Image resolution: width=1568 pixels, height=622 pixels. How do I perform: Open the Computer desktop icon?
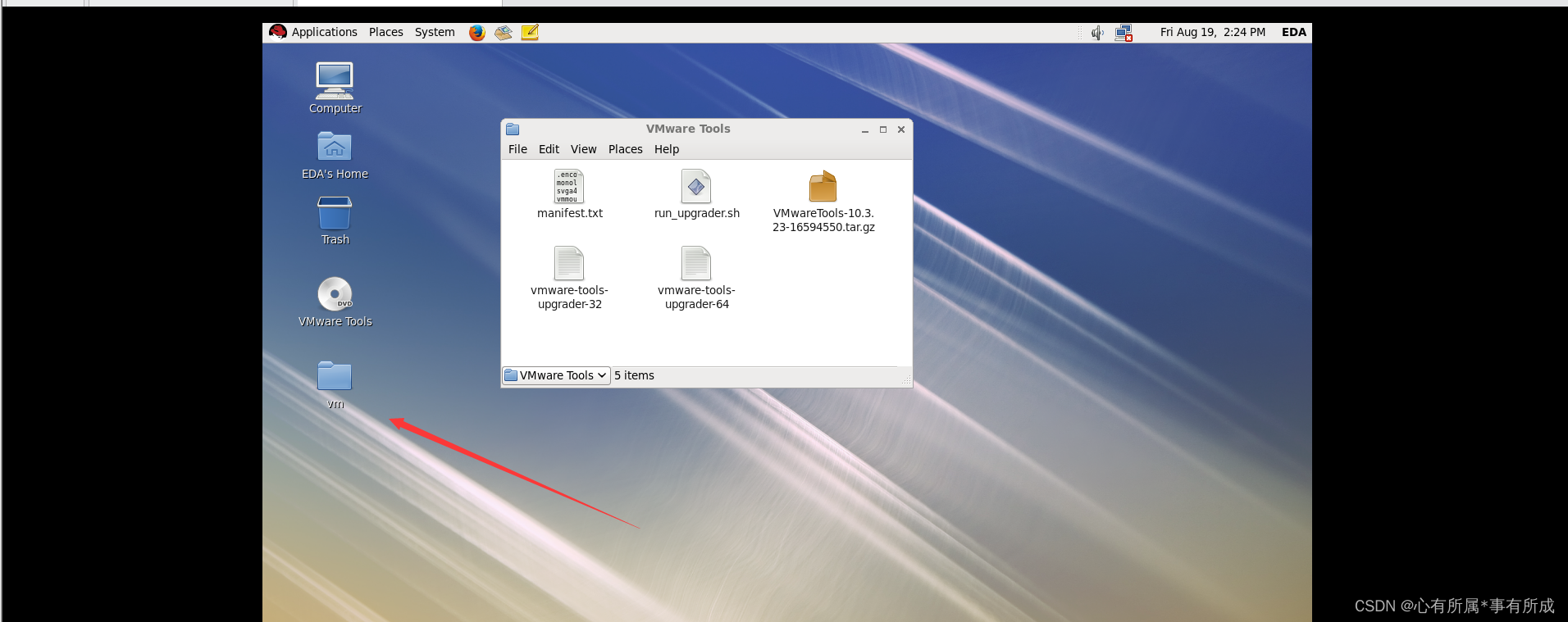tap(335, 81)
